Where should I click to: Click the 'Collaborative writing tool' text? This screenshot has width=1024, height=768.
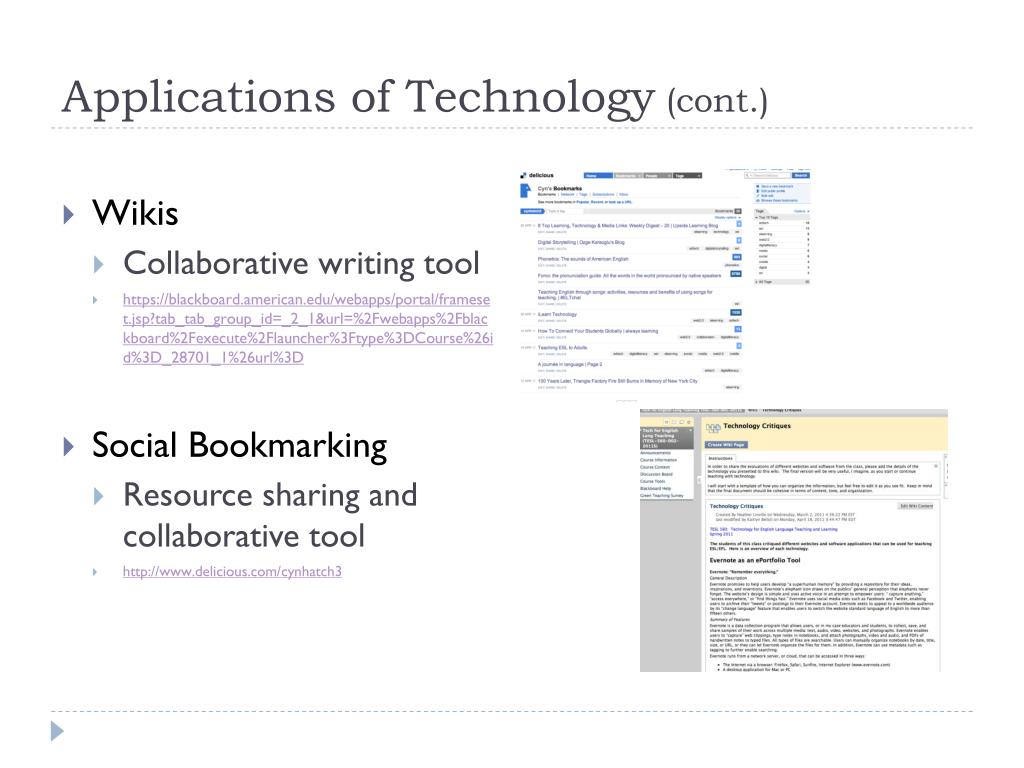click(x=301, y=264)
